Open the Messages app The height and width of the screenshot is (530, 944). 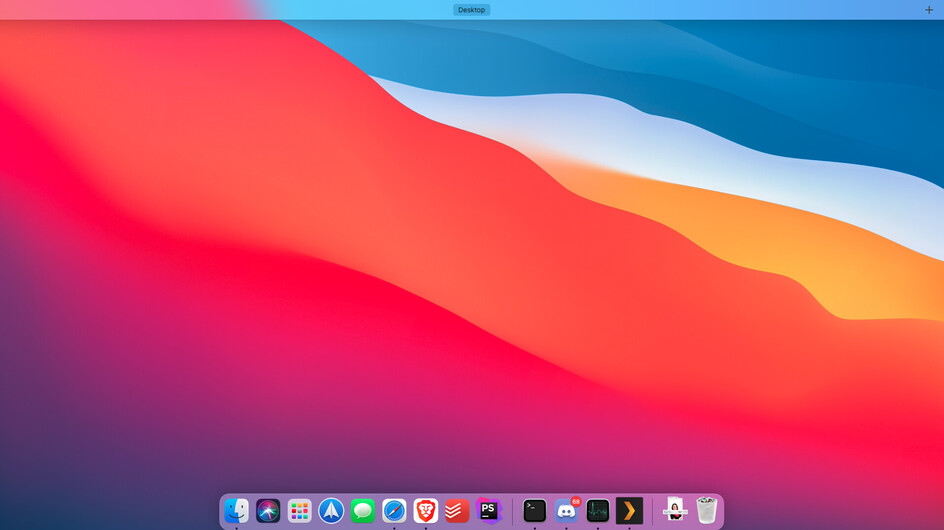[x=362, y=511]
